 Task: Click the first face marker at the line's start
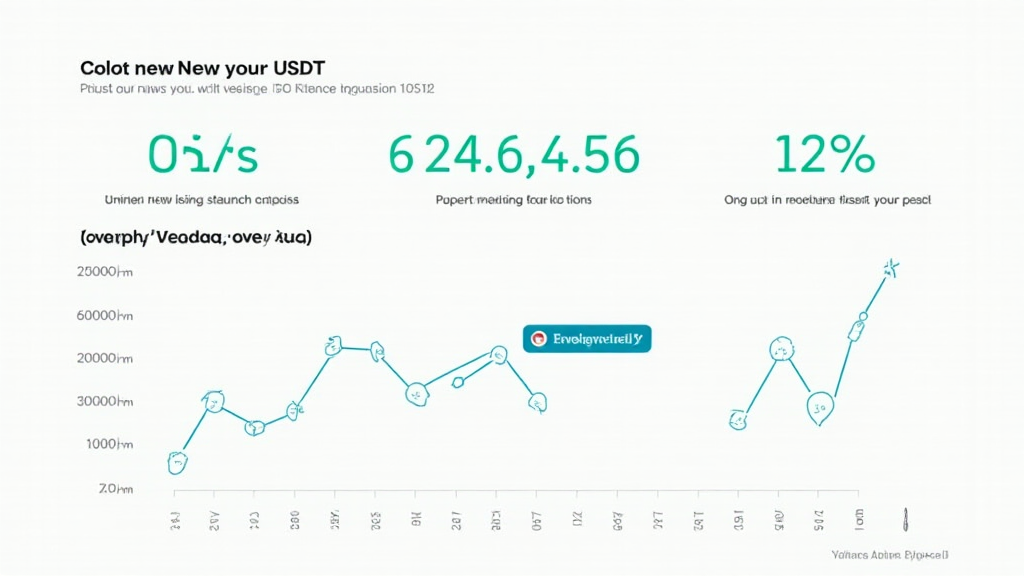tap(177, 461)
